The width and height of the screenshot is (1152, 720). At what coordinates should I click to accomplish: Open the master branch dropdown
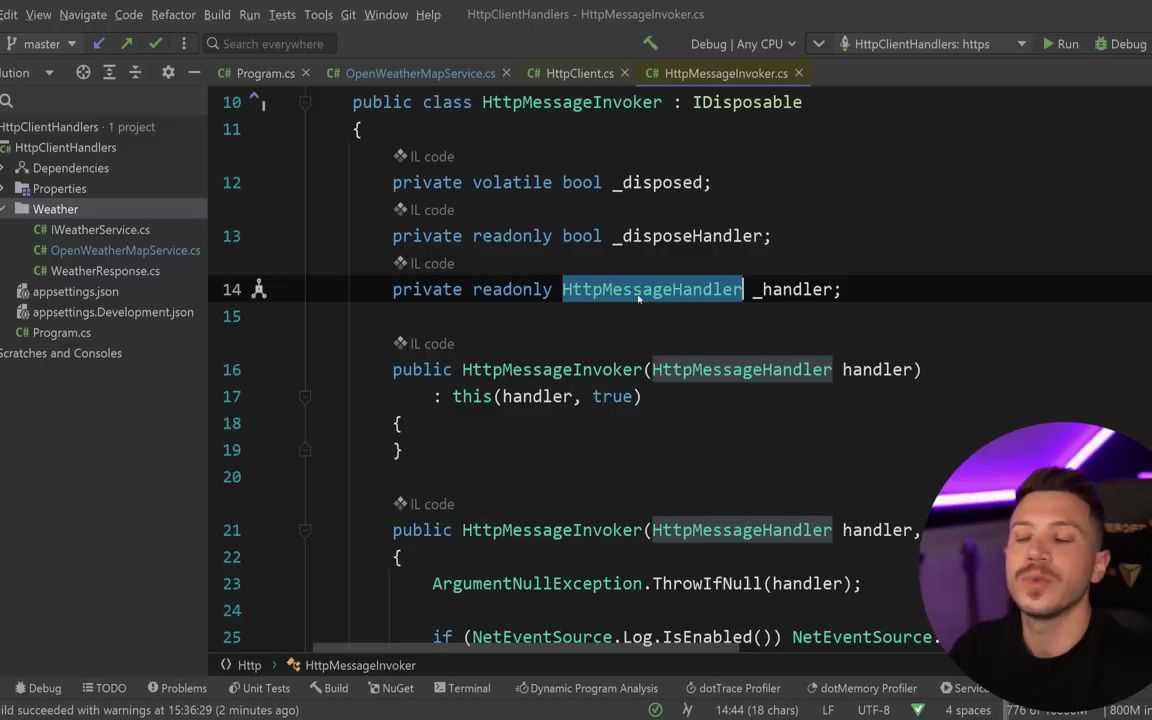point(42,44)
